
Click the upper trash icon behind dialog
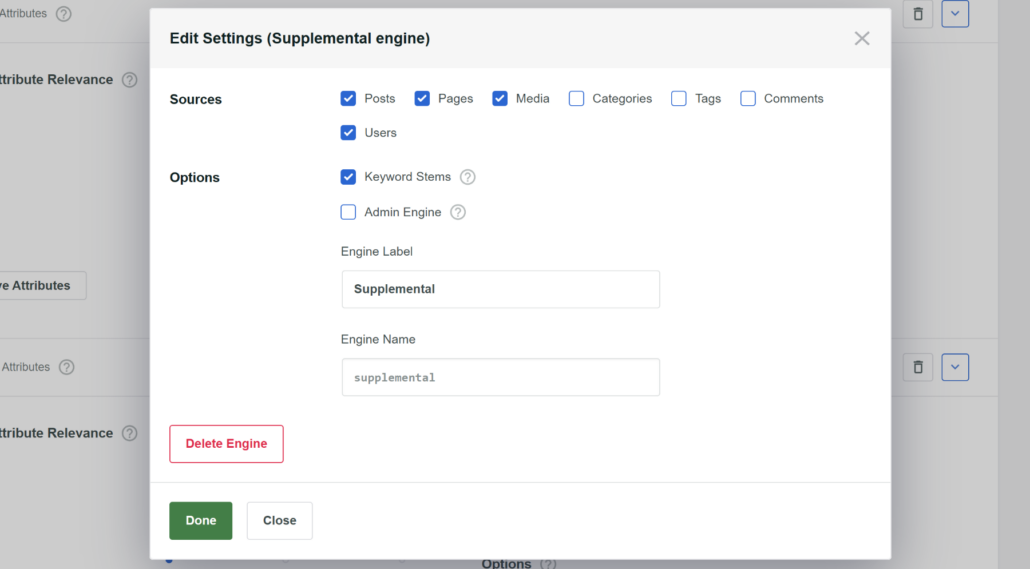(918, 14)
